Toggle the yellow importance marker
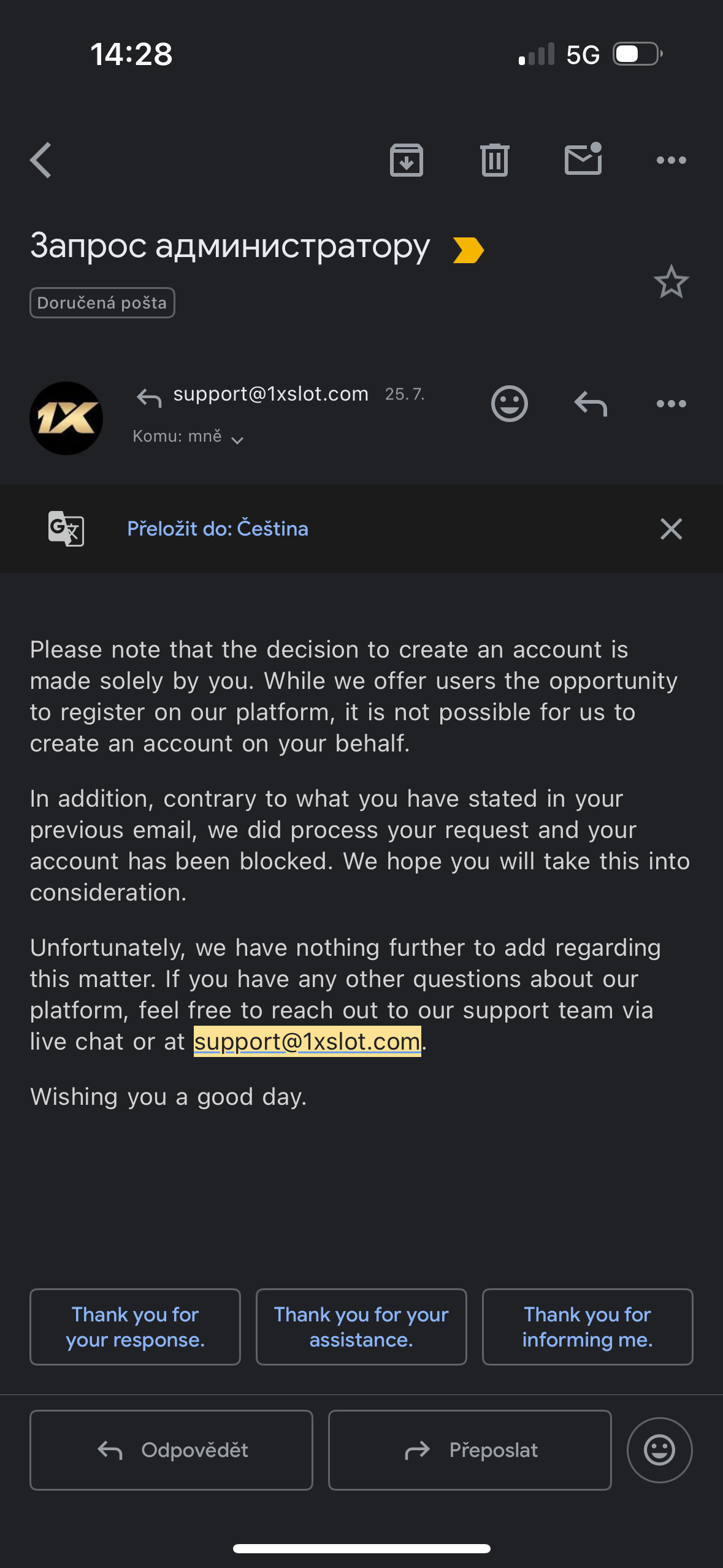 [x=469, y=250]
